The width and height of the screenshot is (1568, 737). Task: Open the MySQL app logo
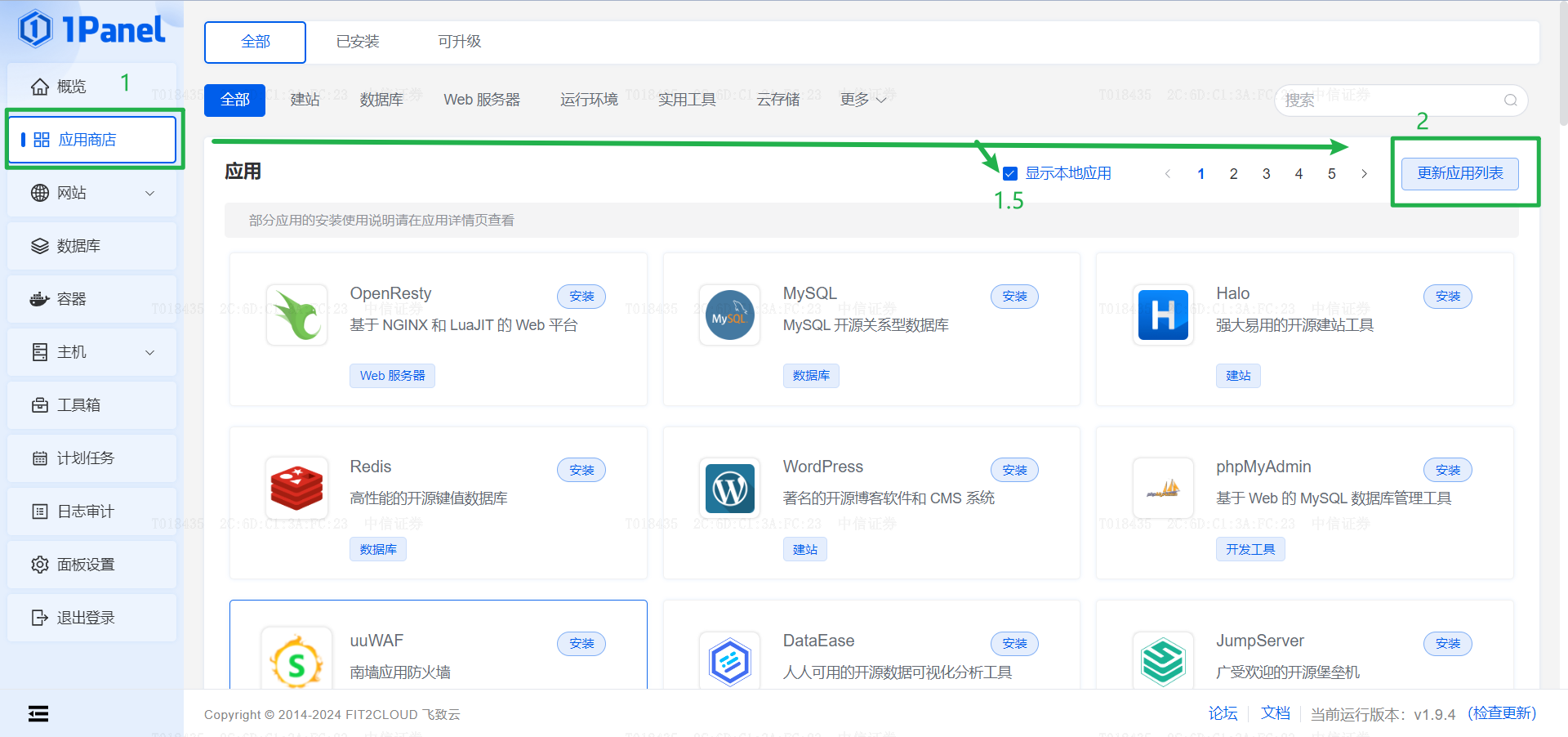point(730,315)
